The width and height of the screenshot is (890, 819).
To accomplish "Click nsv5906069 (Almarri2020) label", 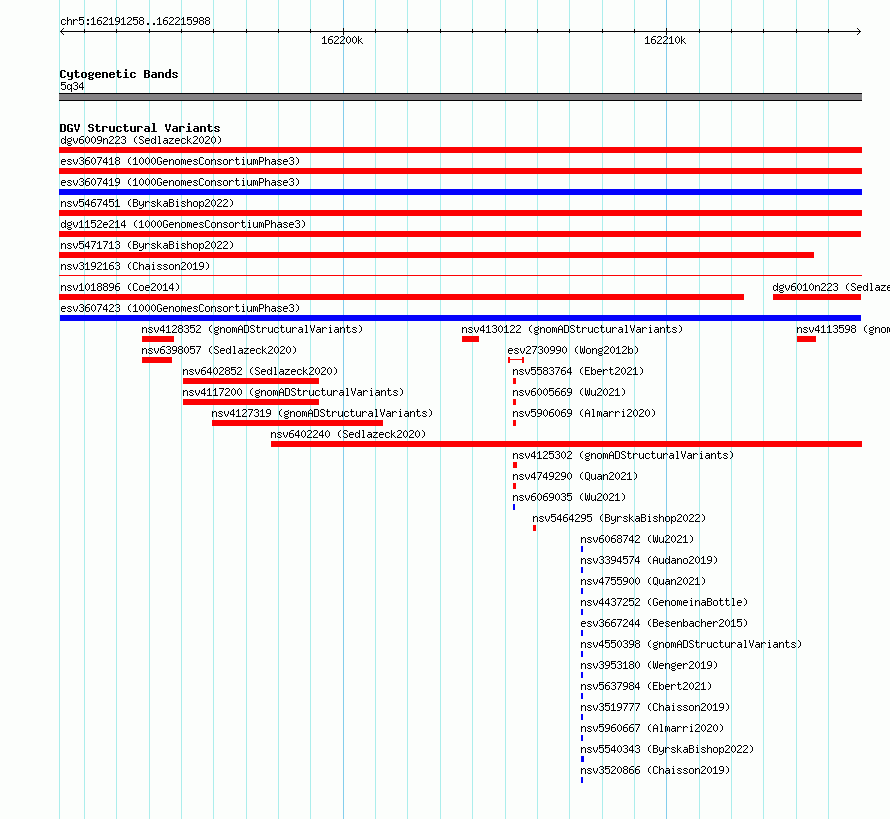I will [x=584, y=413].
